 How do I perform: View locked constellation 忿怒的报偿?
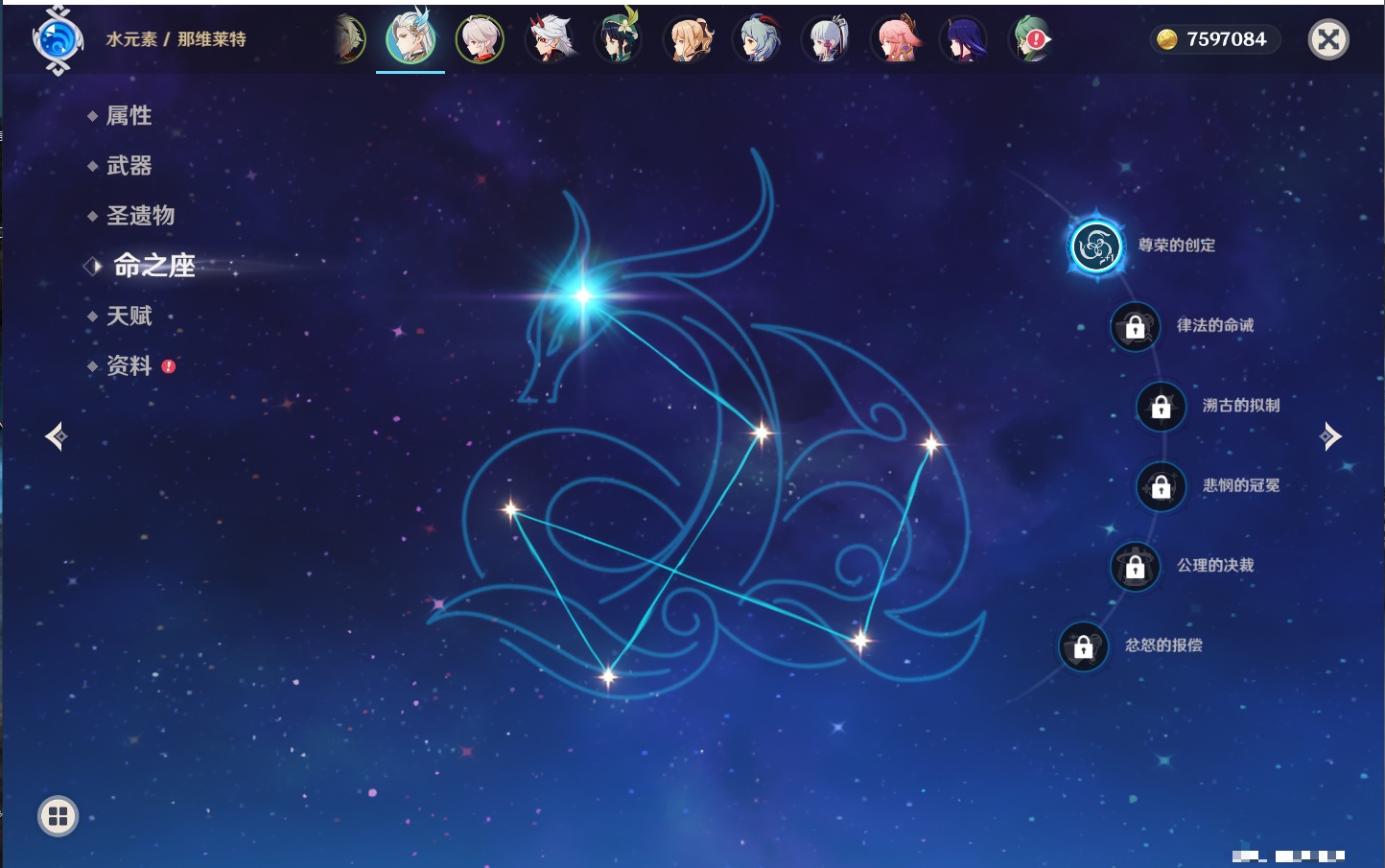[1084, 646]
